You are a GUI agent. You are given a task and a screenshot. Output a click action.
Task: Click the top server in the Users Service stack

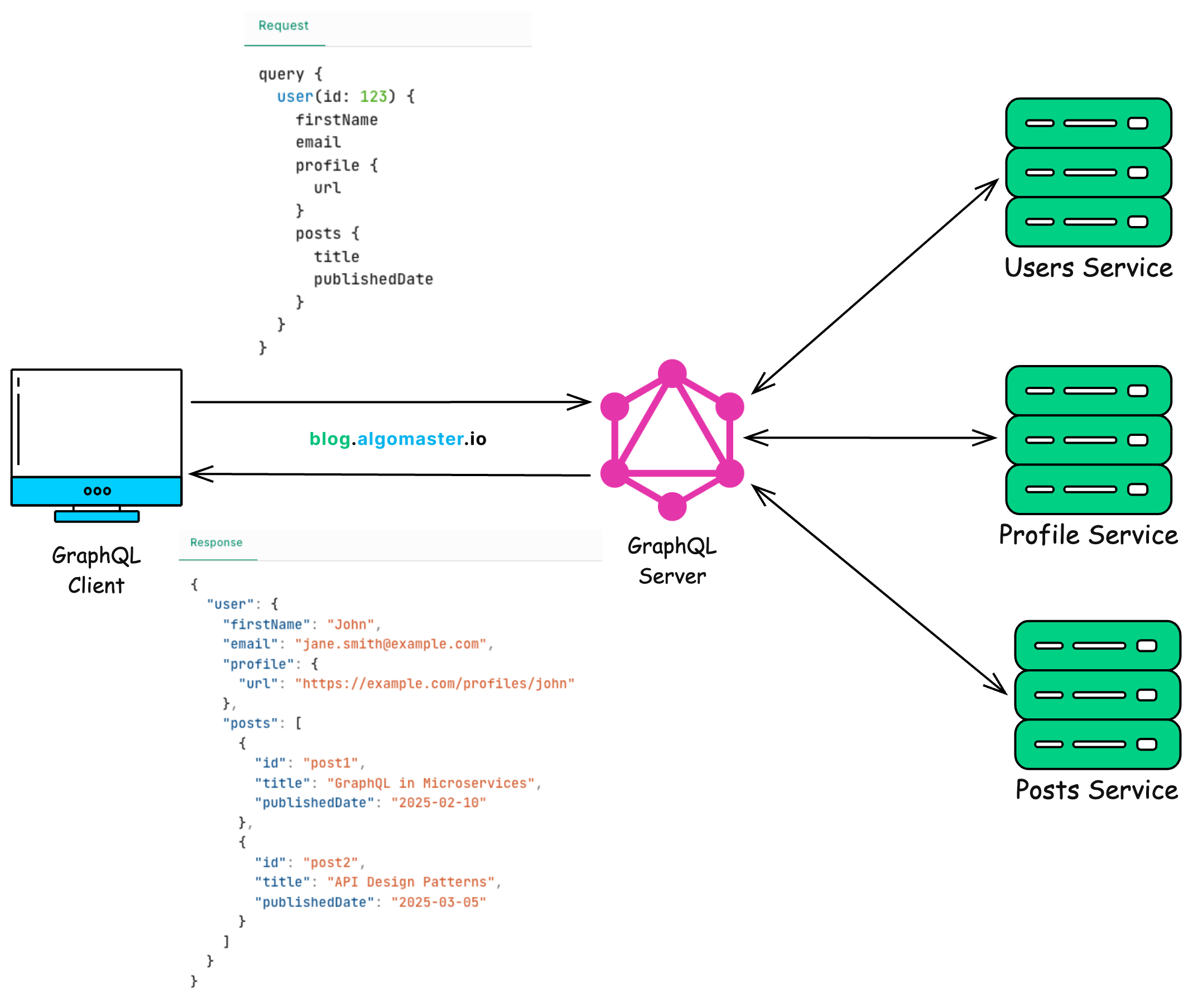1089,122
